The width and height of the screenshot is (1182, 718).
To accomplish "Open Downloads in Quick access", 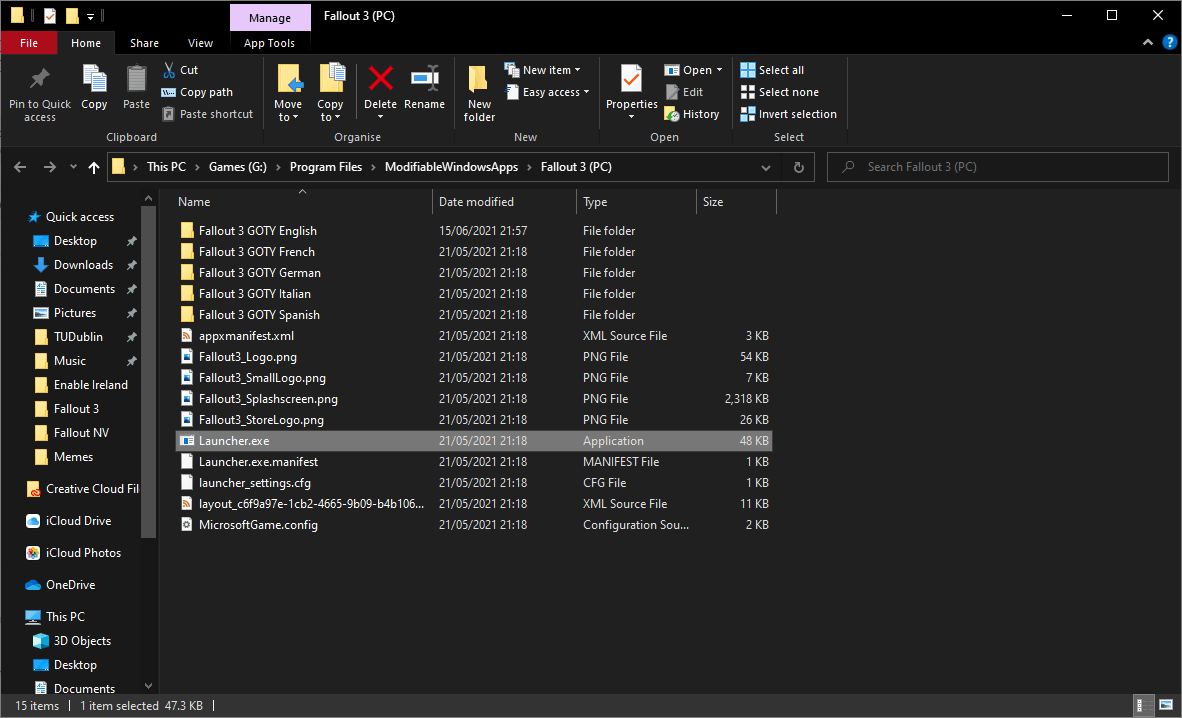I will coord(83,265).
